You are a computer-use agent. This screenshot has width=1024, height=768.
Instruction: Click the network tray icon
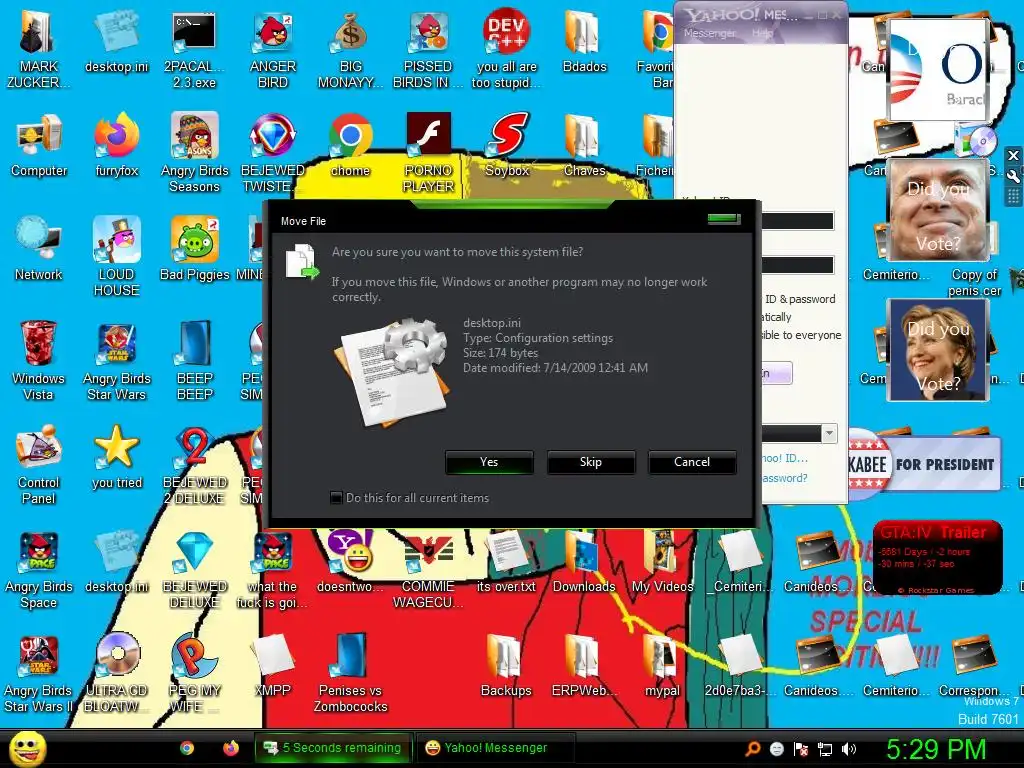pos(825,749)
